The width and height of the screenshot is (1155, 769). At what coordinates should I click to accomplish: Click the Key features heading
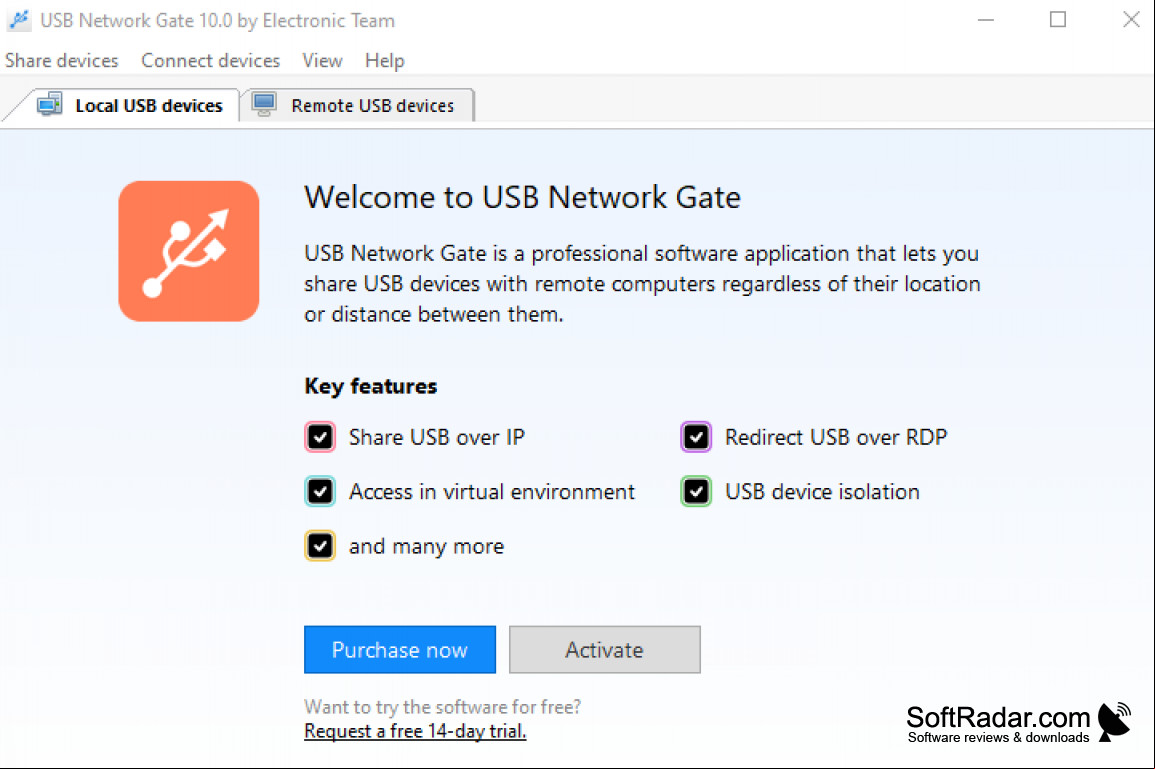[371, 386]
